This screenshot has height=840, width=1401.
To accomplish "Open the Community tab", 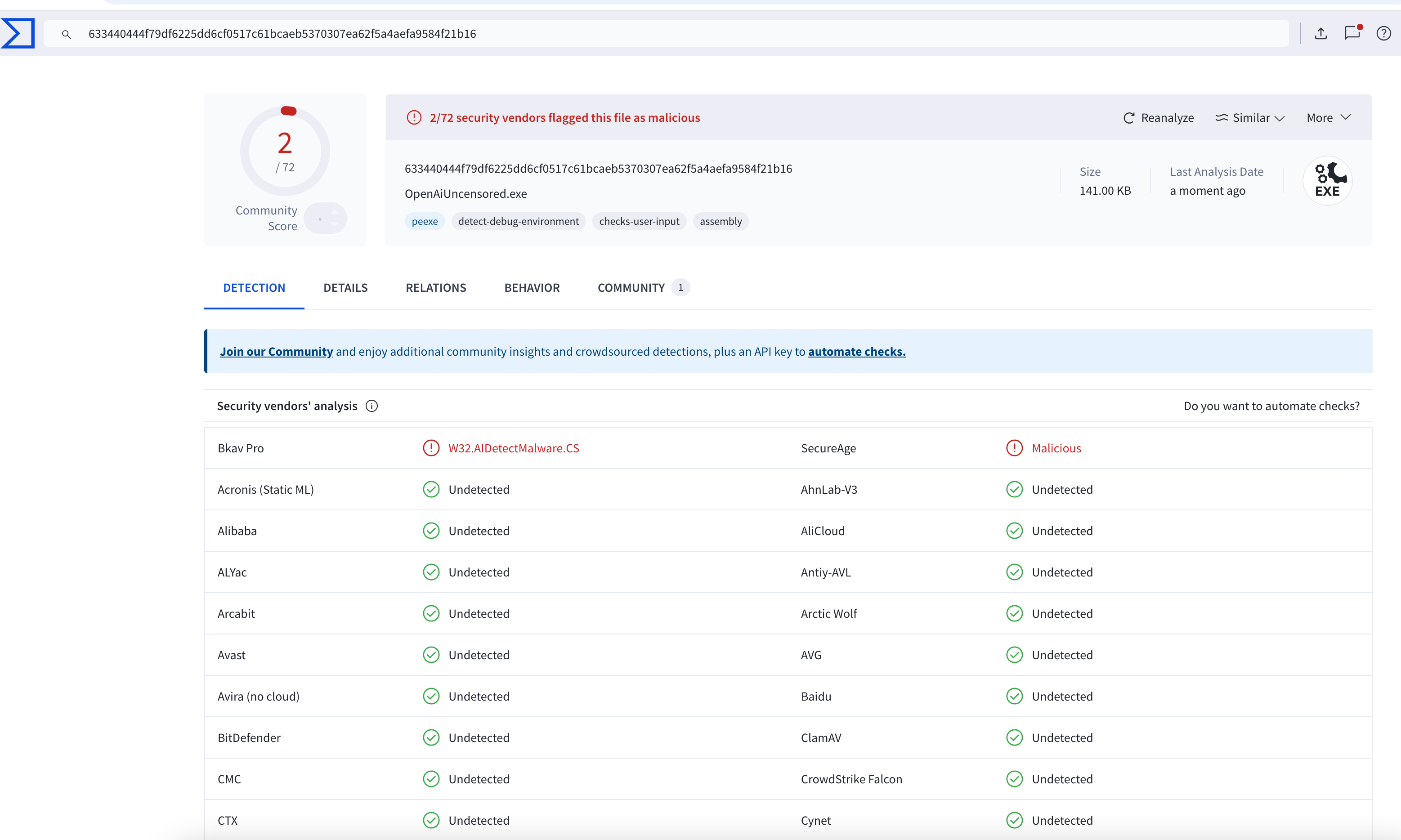I will [x=631, y=287].
